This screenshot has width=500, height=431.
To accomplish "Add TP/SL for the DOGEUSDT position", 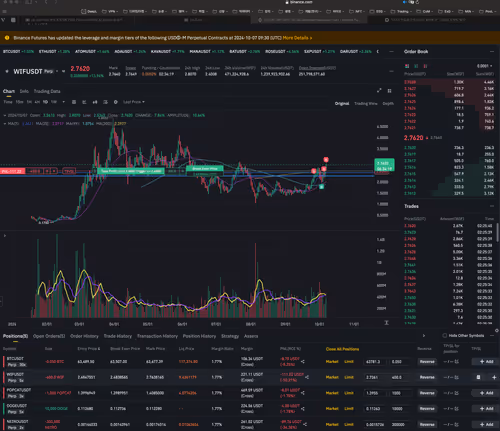I will pos(486,409).
